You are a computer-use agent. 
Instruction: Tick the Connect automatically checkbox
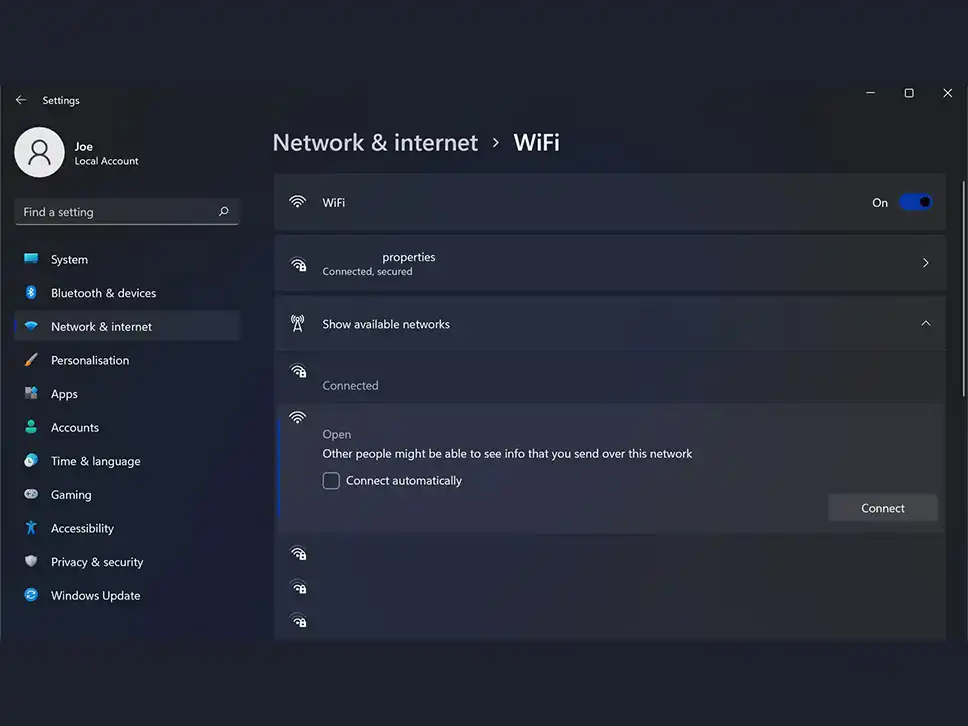331,481
